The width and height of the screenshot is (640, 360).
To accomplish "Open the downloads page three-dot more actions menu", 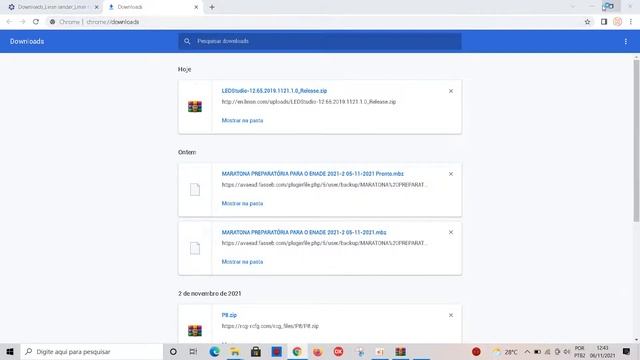I will coord(625,41).
